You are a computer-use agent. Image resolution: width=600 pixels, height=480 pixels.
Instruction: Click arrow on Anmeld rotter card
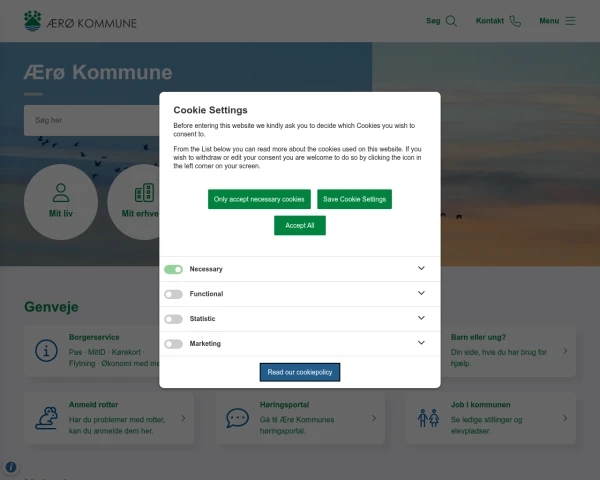point(183,418)
